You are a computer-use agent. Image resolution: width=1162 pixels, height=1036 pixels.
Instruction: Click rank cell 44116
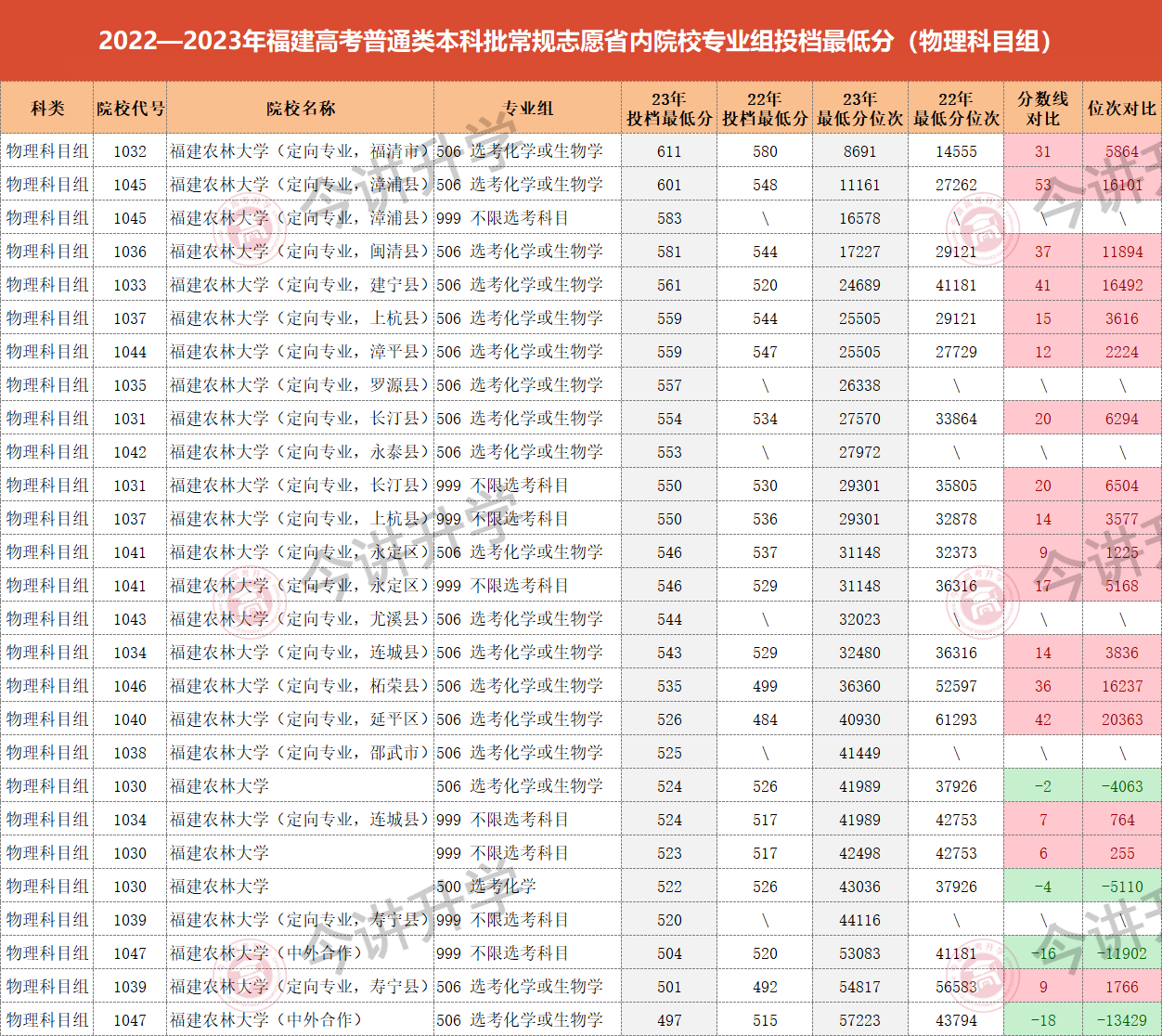click(x=860, y=920)
